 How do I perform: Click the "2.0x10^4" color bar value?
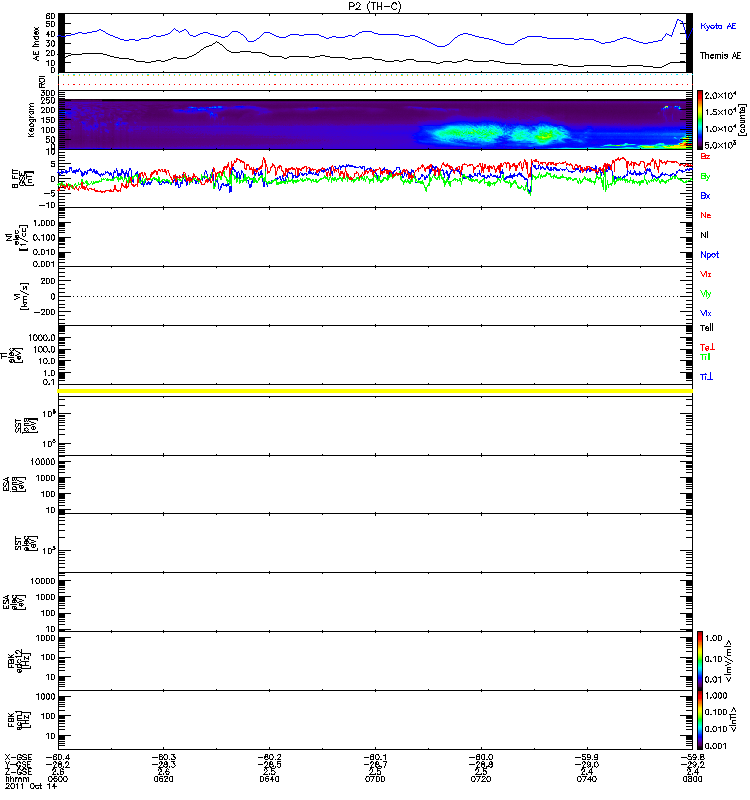coord(720,95)
